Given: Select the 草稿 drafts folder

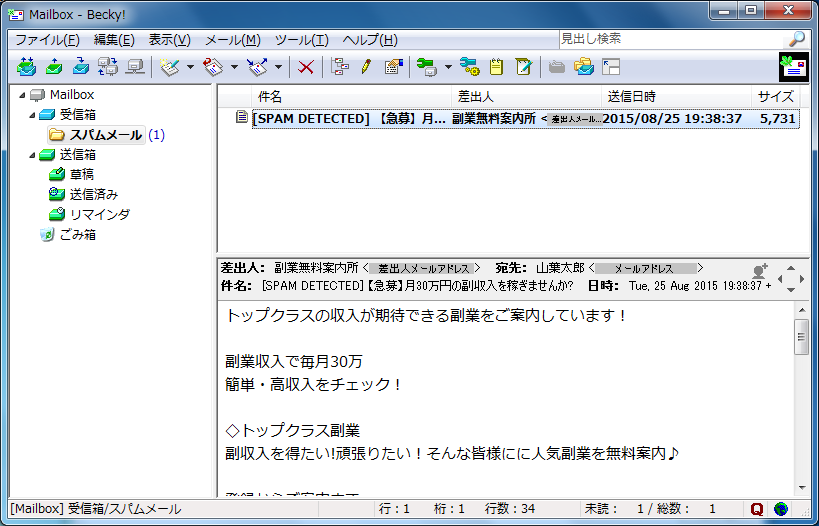Looking at the screenshot, I should click(x=82, y=174).
